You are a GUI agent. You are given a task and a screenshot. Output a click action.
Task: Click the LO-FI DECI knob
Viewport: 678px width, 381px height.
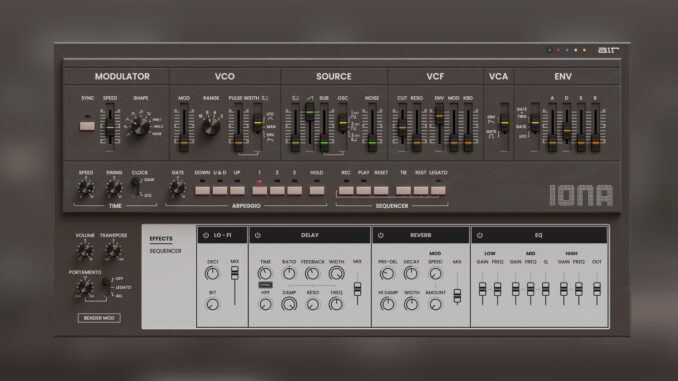tap(212, 273)
